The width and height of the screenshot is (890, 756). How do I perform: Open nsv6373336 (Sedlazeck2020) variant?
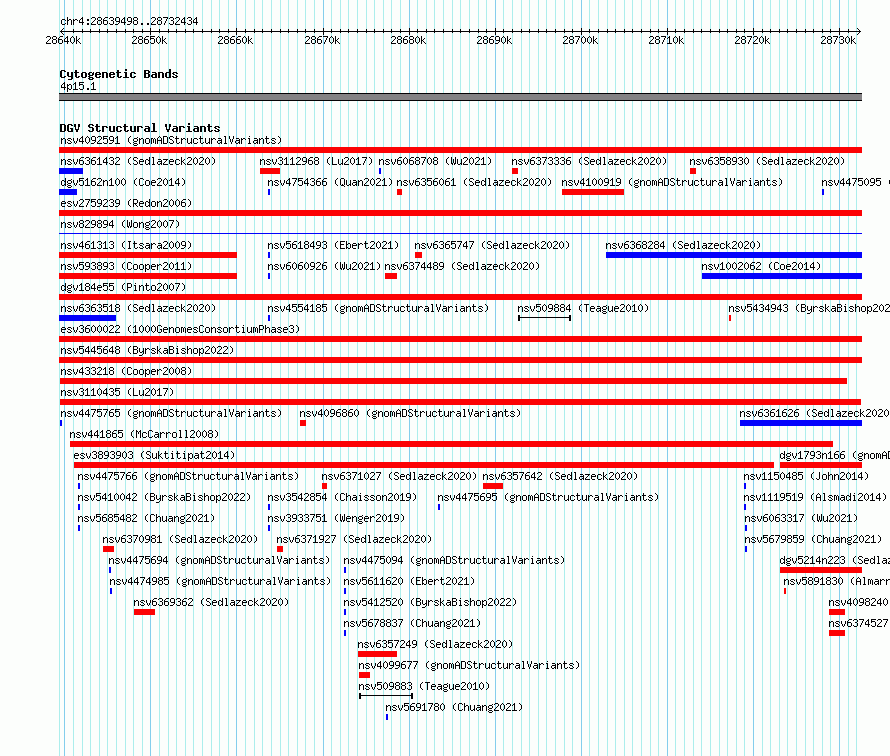coord(589,161)
